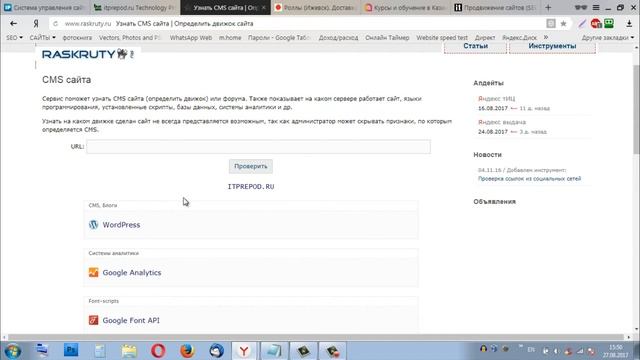Viewport: 640px width, 360px height.
Task: Go back with the browser back arrow
Action: (13, 24)
